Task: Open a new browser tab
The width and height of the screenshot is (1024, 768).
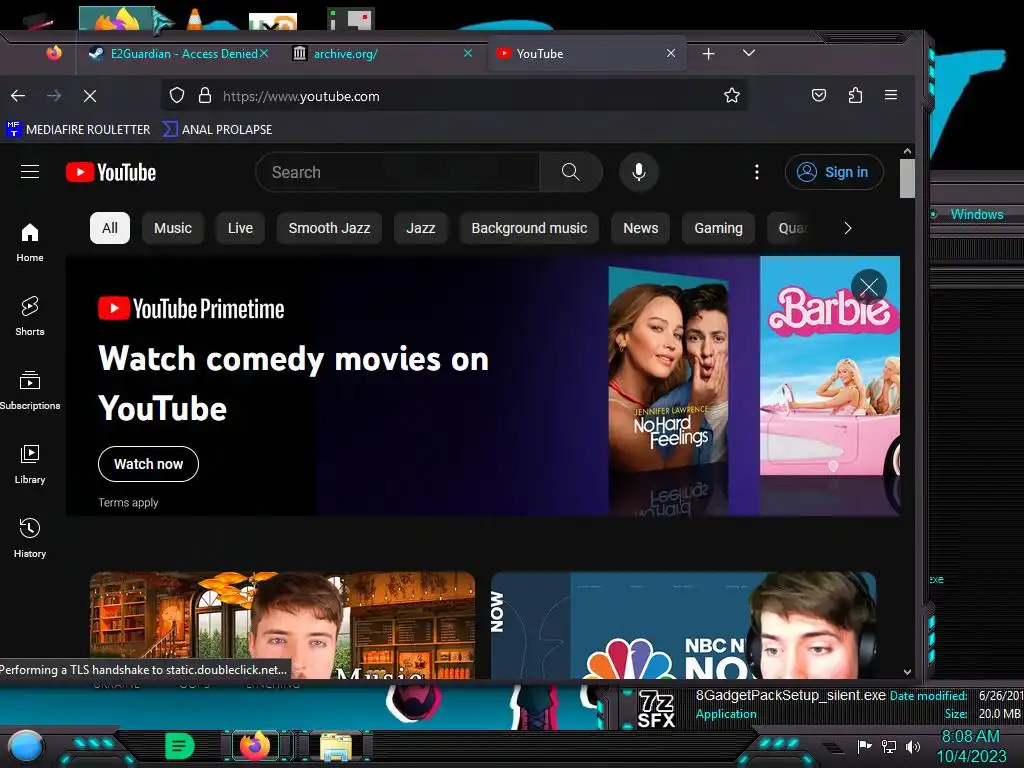Action: click(x=709, y=54)
